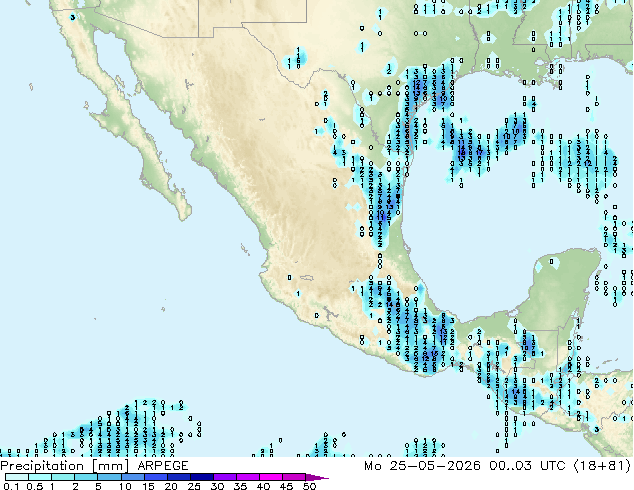634x490 pixels.
Task: Click the "(18+81)" forecast run label
Action: pos(602,466)
